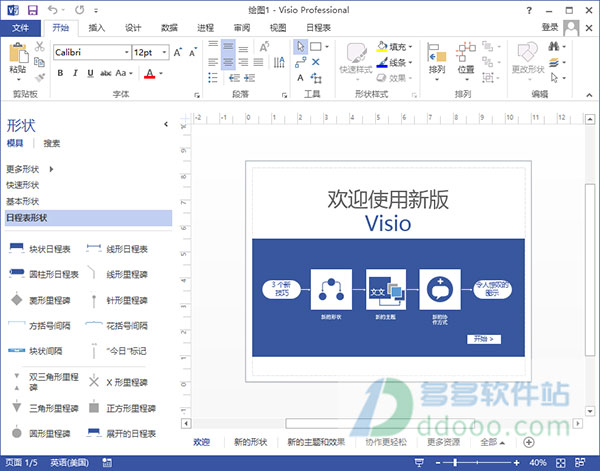The image size is (600, 471).
Task: Click the Start (开始 >) button on welcome page
Action: (x=484, y=339)
